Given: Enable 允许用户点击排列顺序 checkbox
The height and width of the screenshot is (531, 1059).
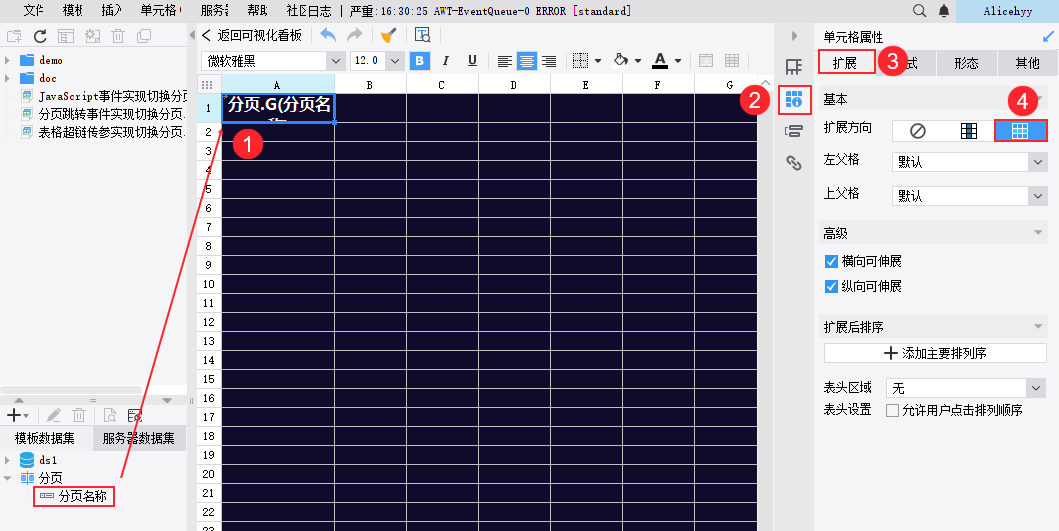Looking at the screenshot, I should (892, 410).
